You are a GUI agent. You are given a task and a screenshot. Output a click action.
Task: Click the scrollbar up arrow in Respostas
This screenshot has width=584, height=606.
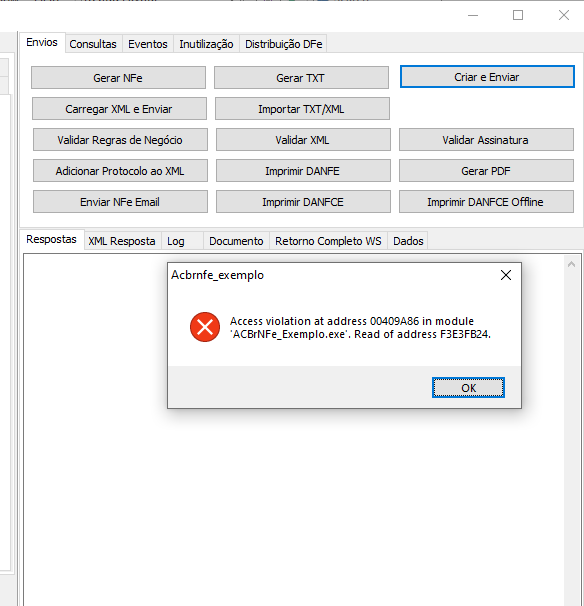571,264
